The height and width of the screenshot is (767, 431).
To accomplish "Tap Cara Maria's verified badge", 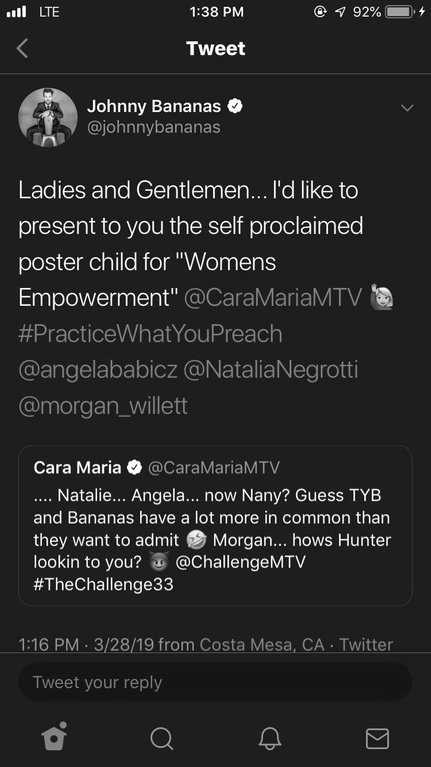I will 134,468.
